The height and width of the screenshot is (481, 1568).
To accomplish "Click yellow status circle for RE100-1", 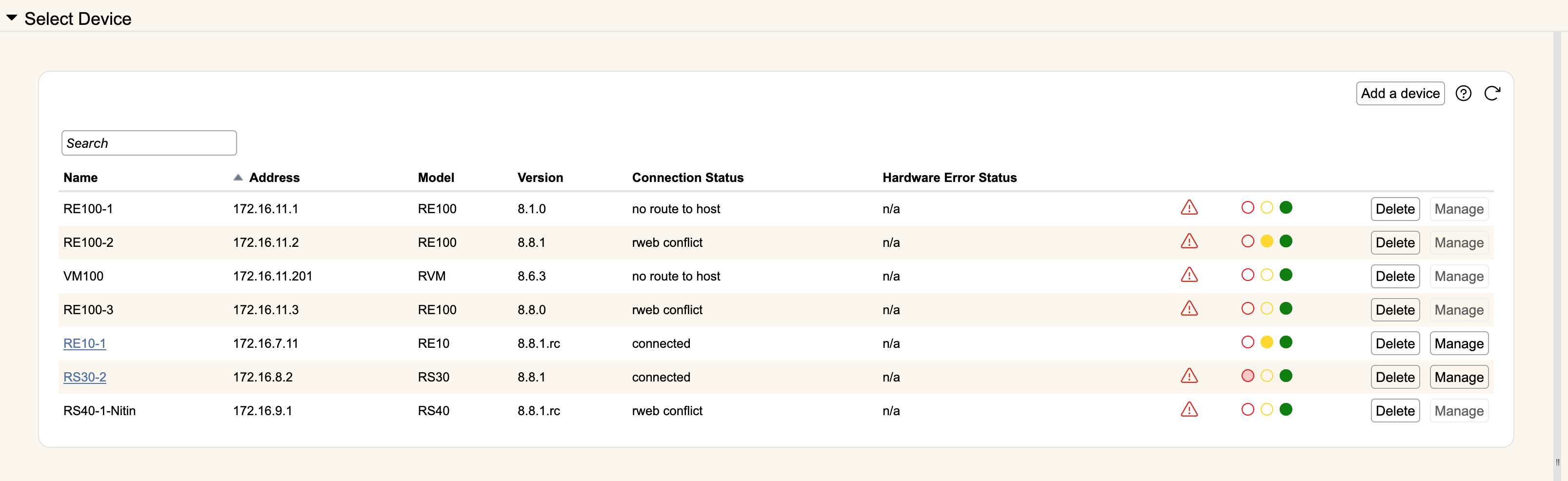I will 1266,208.
